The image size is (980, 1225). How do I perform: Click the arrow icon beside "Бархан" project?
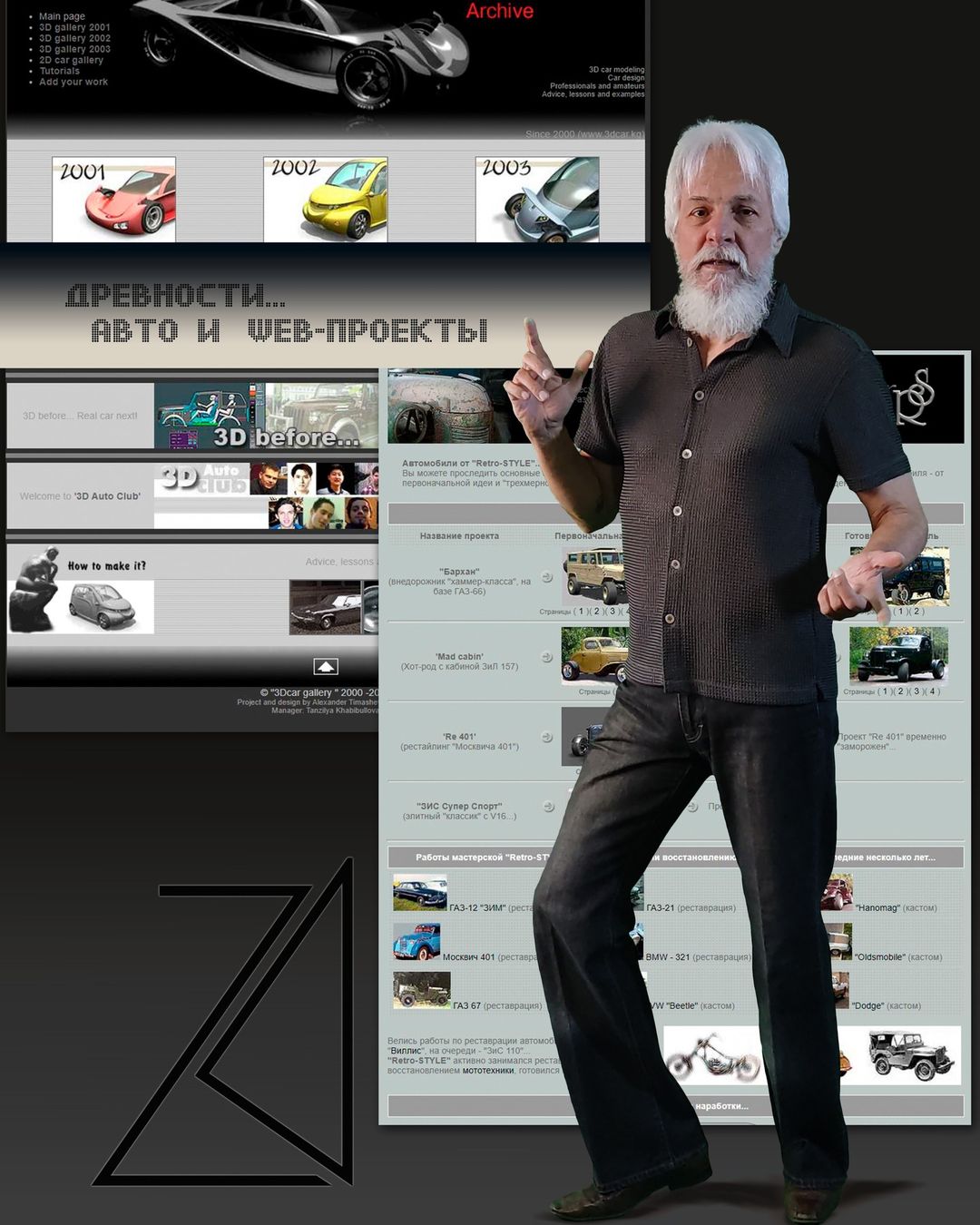click(547, 577)
